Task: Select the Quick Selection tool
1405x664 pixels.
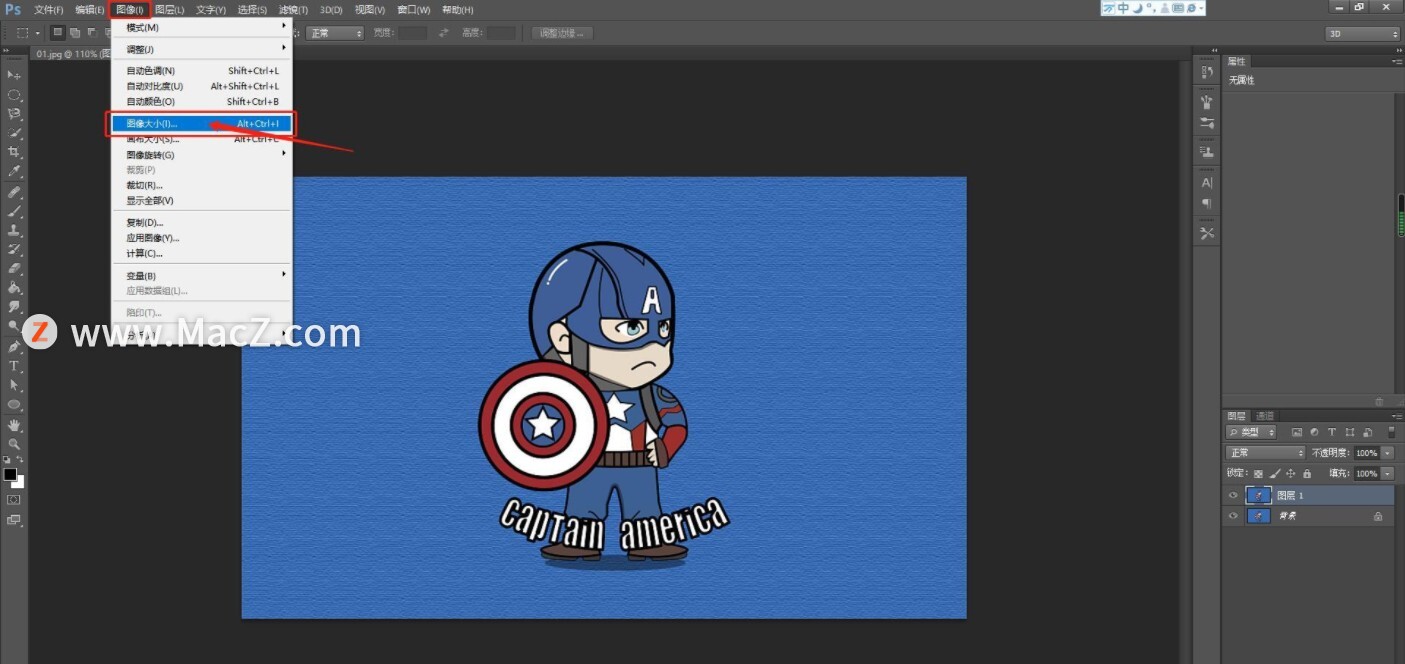Action: (x=14, y=133)
